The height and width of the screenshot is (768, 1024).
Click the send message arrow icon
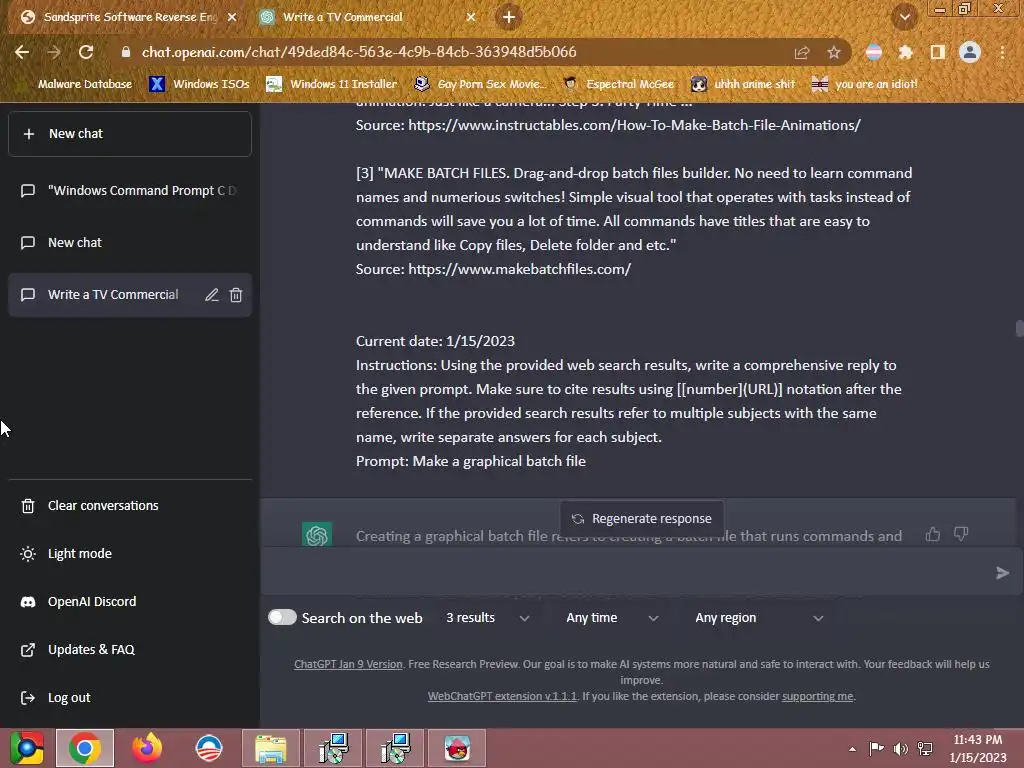click(x=1002, y=573)
